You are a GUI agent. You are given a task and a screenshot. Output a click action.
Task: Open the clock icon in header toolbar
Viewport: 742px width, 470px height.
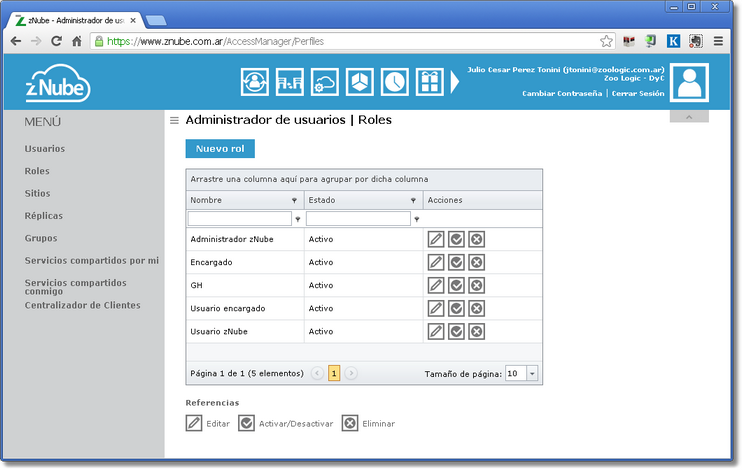[x=395, y=82]
